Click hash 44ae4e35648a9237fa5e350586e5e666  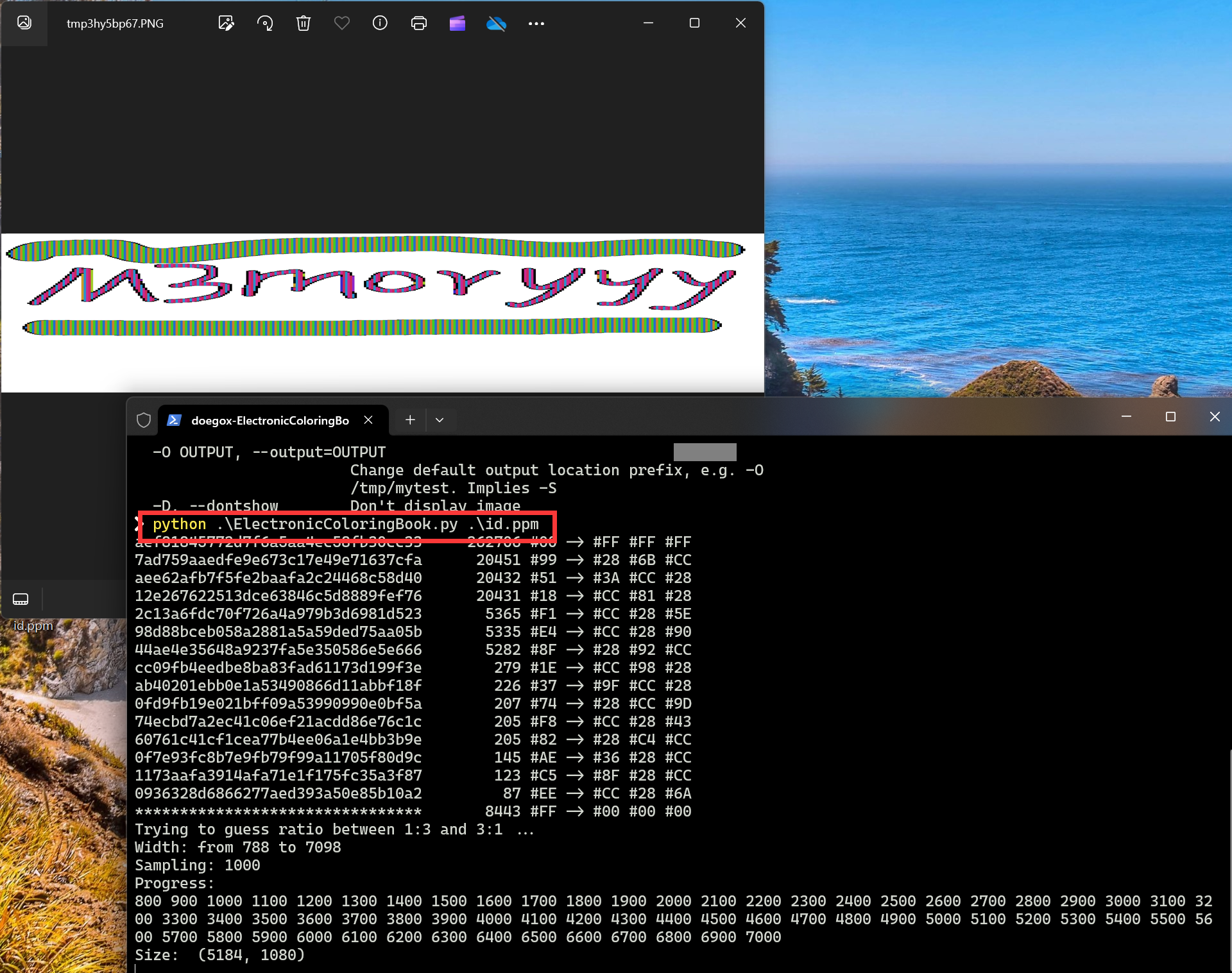(x=278, y=650)
